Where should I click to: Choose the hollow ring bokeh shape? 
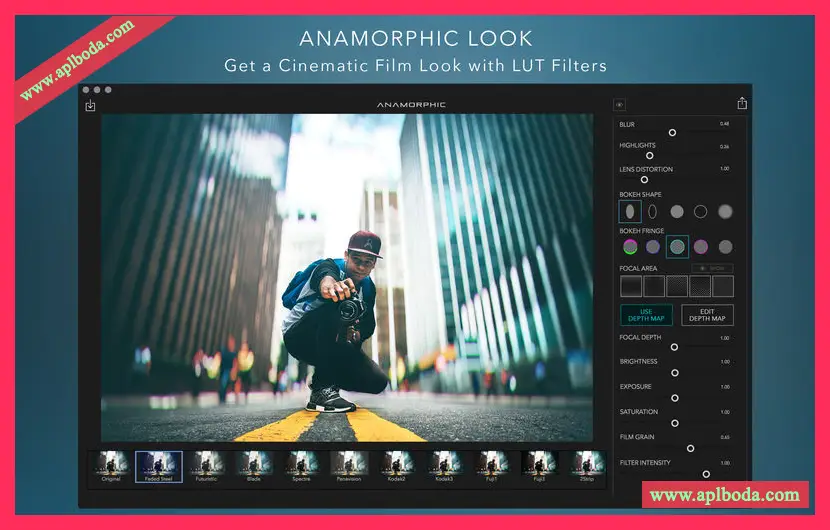(x=701, y=211)
